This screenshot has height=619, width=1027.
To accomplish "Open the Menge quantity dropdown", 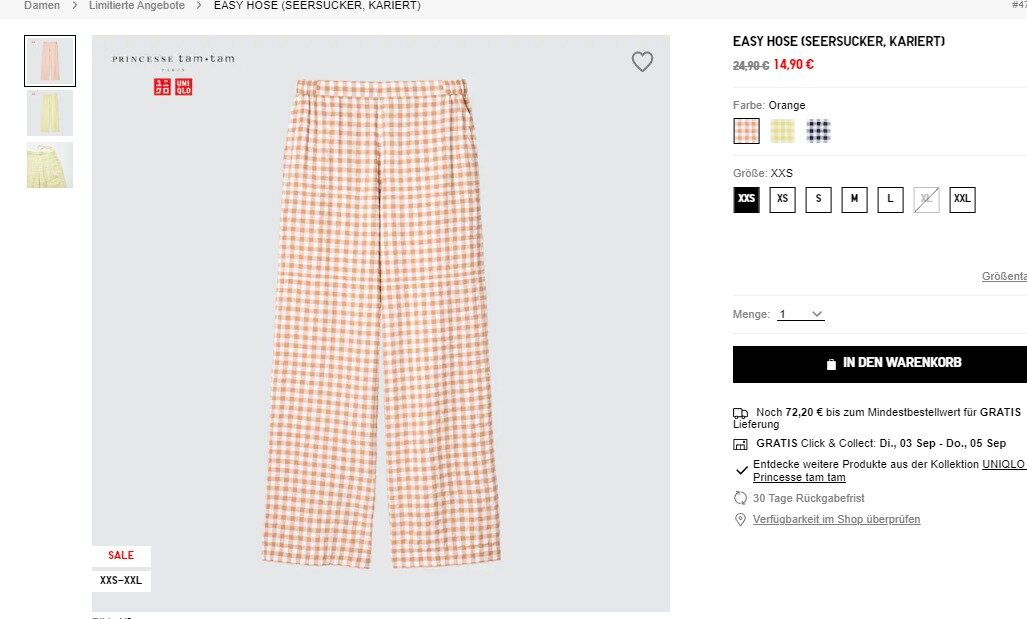I will coord(801,315).
